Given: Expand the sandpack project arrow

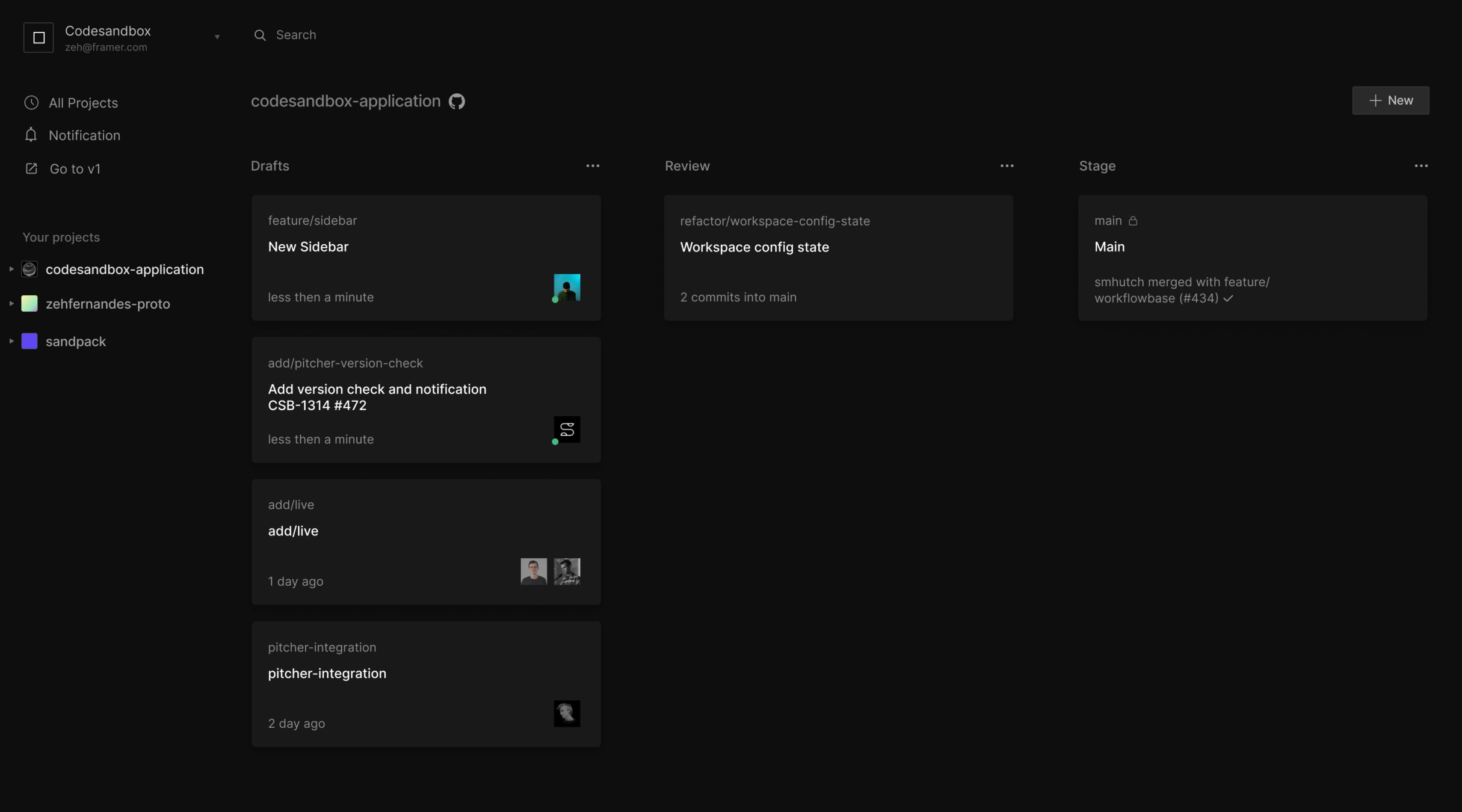Looking at the screenshot, I should [11, 341].
